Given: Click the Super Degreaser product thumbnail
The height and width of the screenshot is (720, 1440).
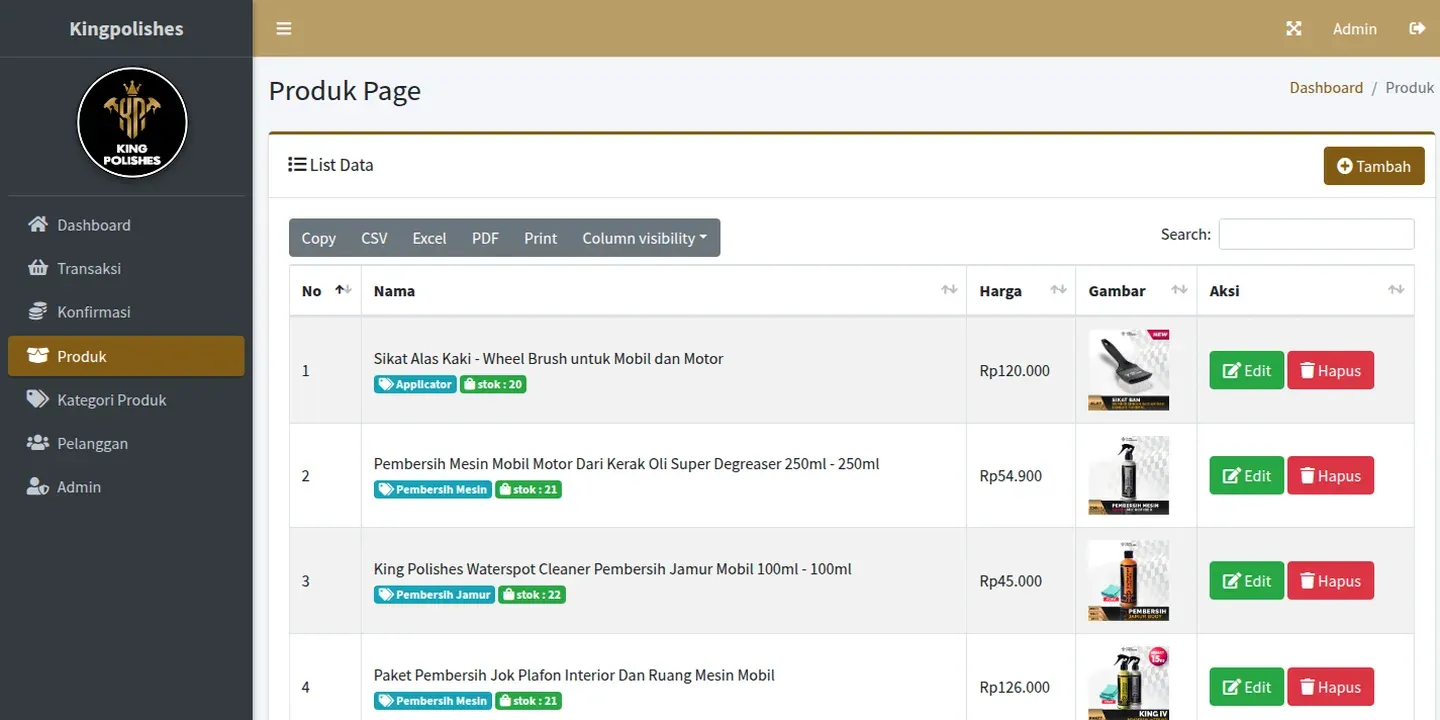Looking at the screenshot, I should tap(1129, 476).
